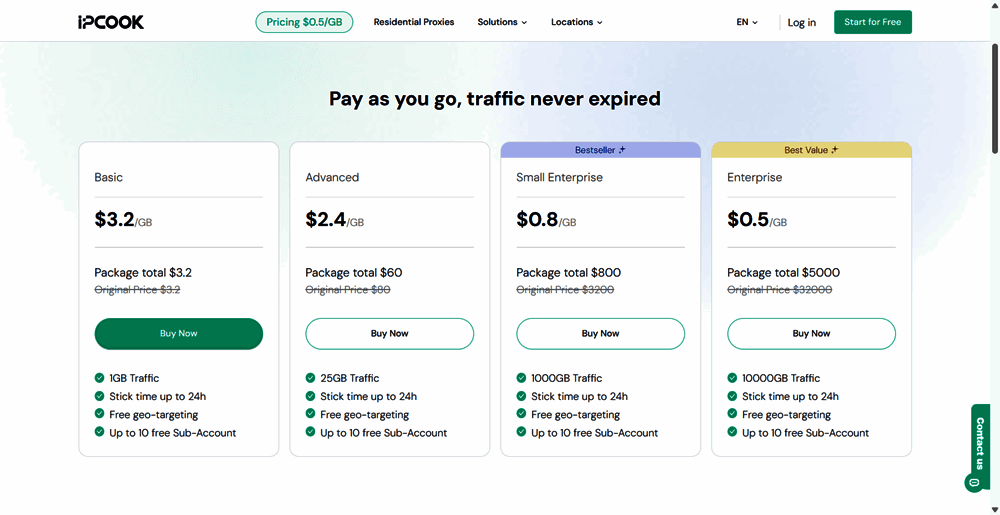Open the Residential Proxies menu item

[414, 22]
